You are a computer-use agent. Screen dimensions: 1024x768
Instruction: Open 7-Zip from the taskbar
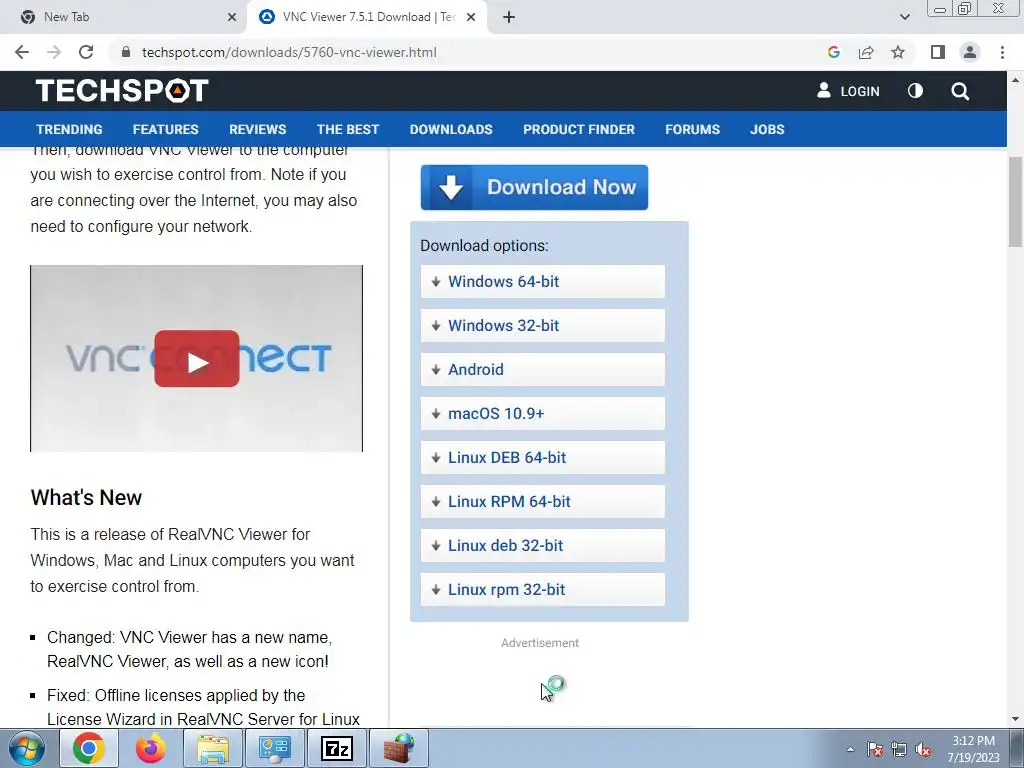(x=337, y=748)
